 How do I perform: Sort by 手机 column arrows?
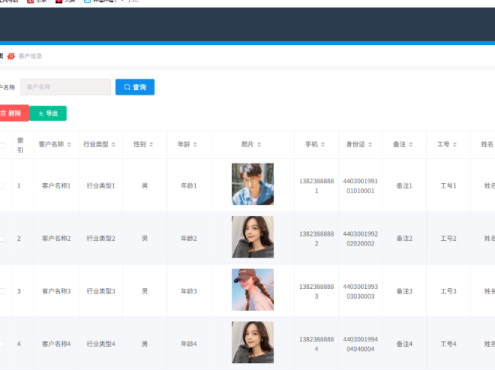pos(323,144)
